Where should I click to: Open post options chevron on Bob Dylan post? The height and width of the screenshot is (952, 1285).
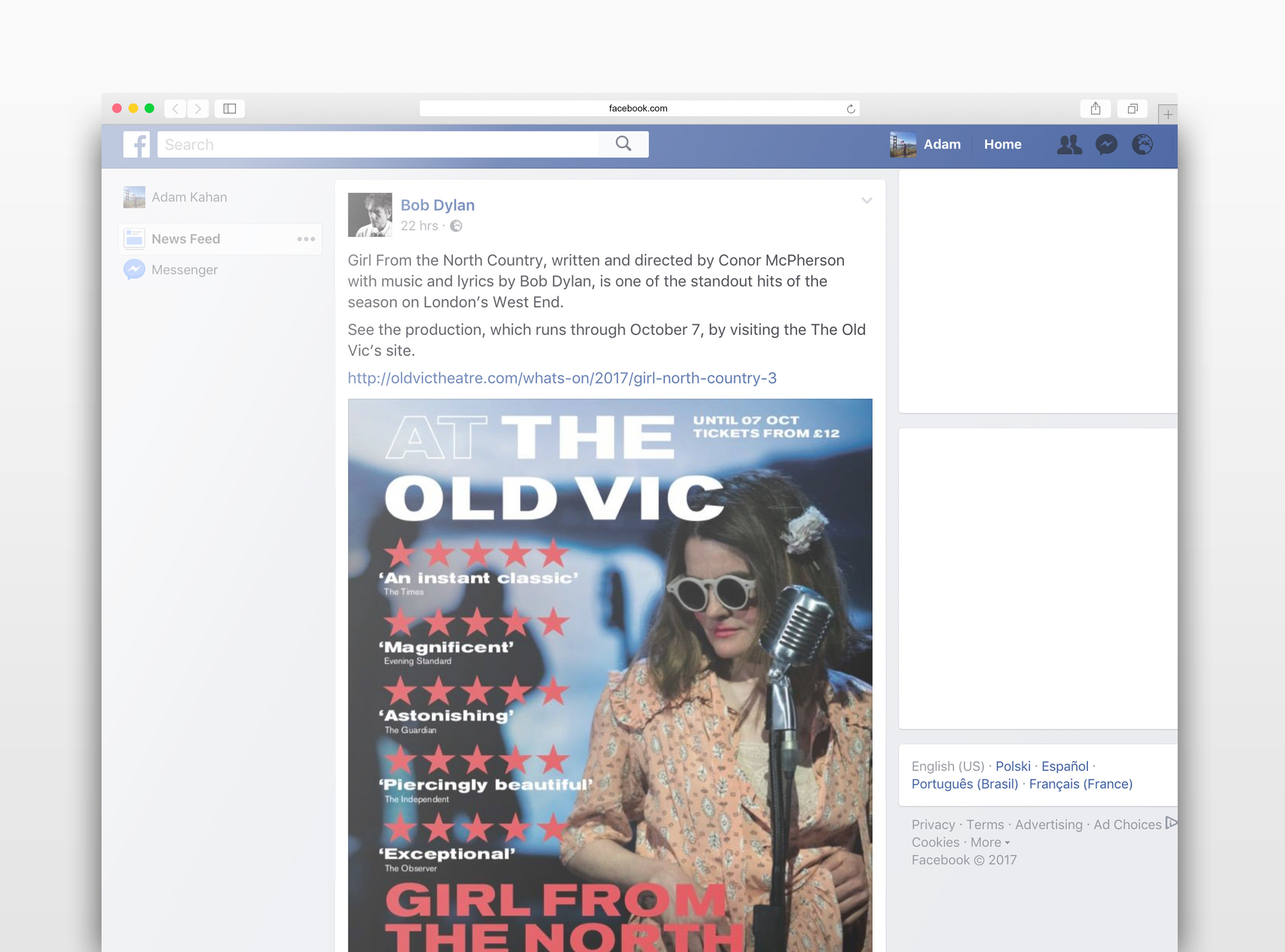(867, 200)
